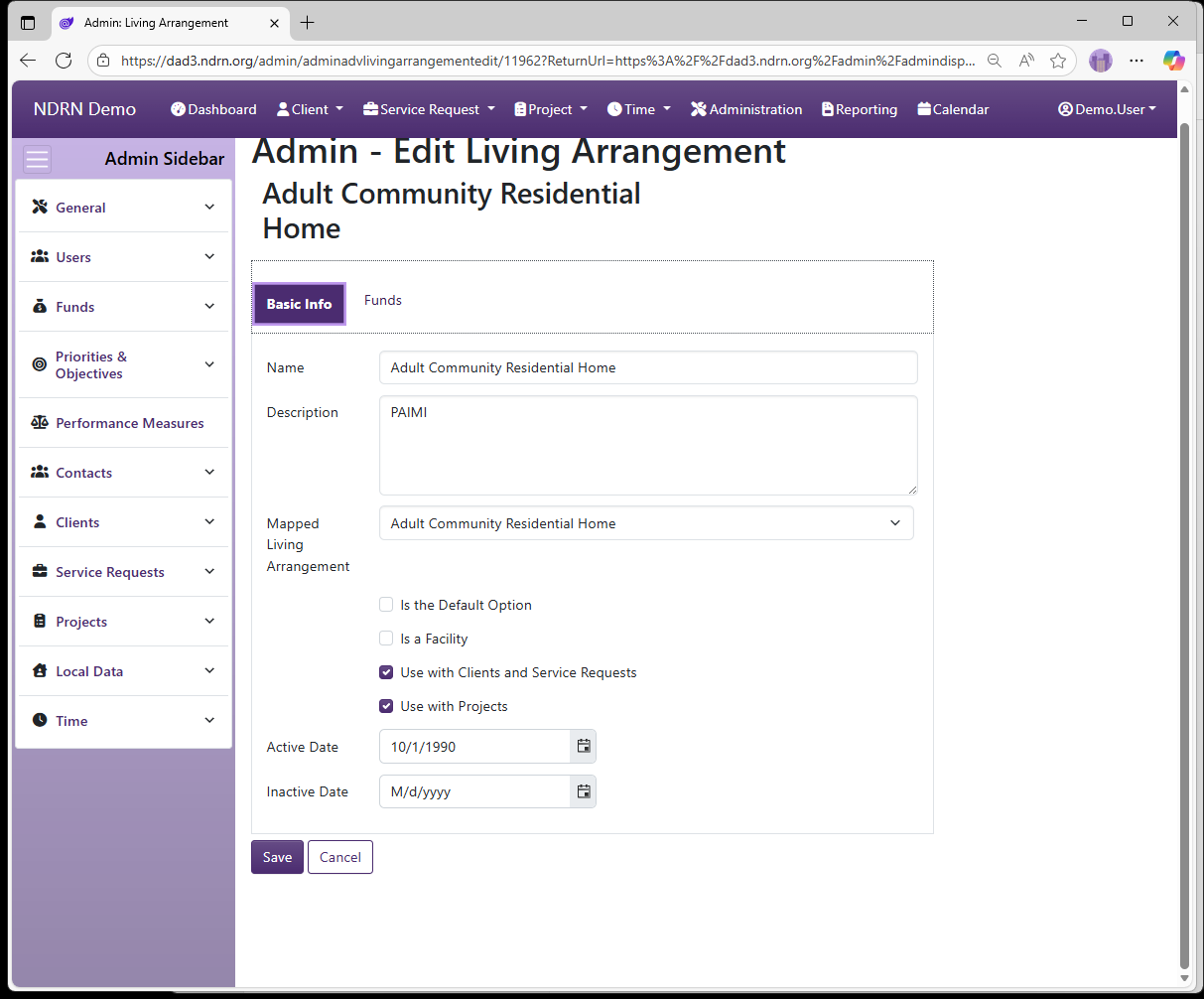The height and width of the screenshot is (999, 1204).
Task: Go to Dashboard in navbar
Action: 213,109
